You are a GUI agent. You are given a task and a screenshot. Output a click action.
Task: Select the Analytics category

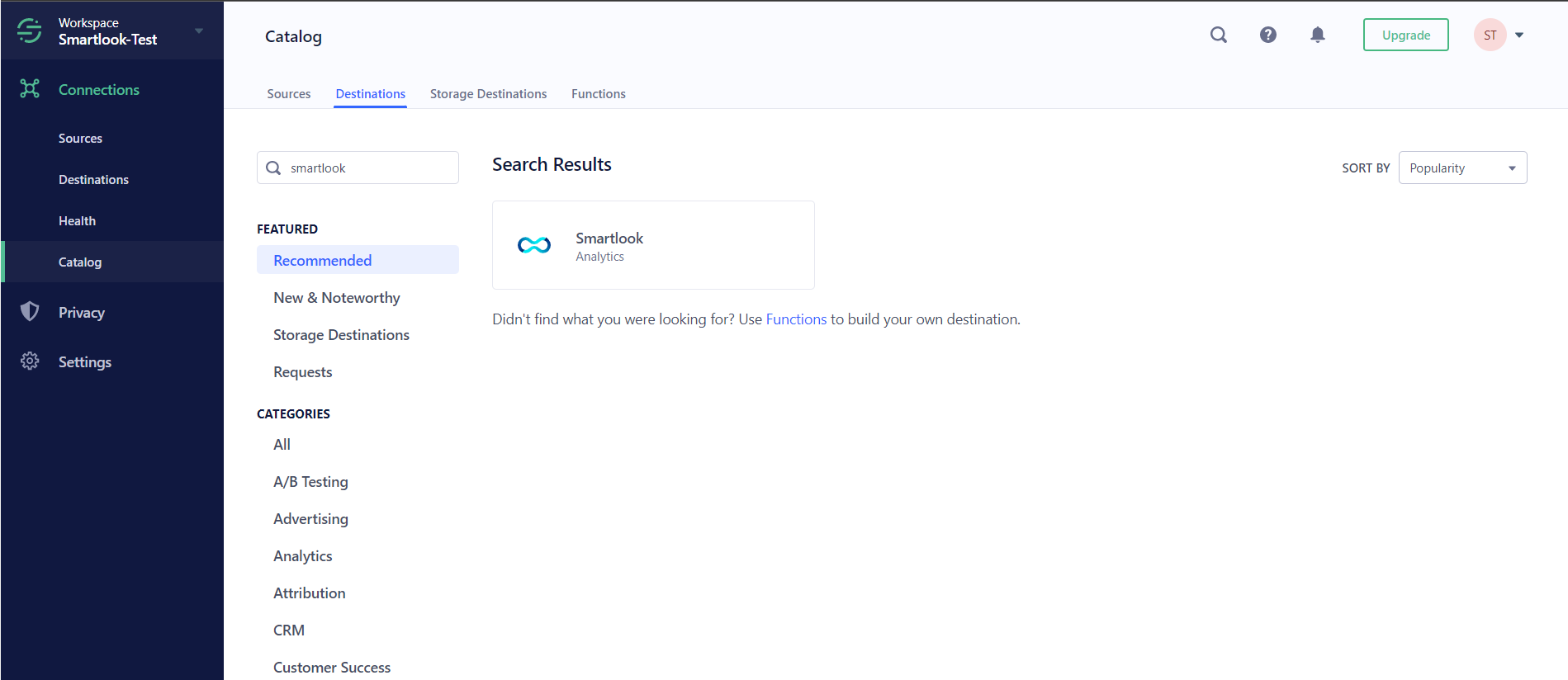(x=303, y=556)
